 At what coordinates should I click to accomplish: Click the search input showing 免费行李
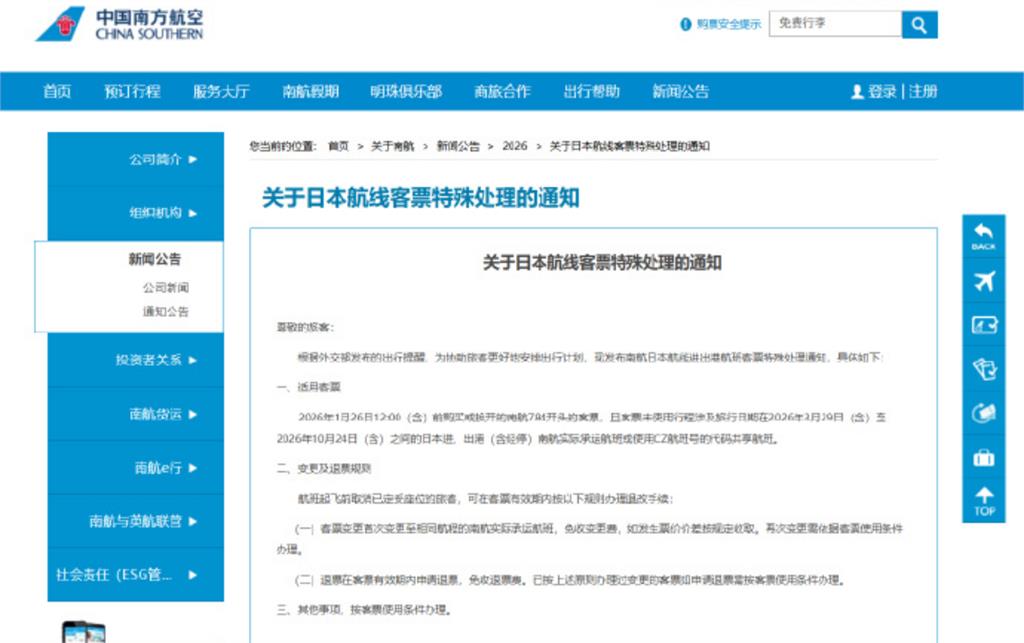pos(835,24)
